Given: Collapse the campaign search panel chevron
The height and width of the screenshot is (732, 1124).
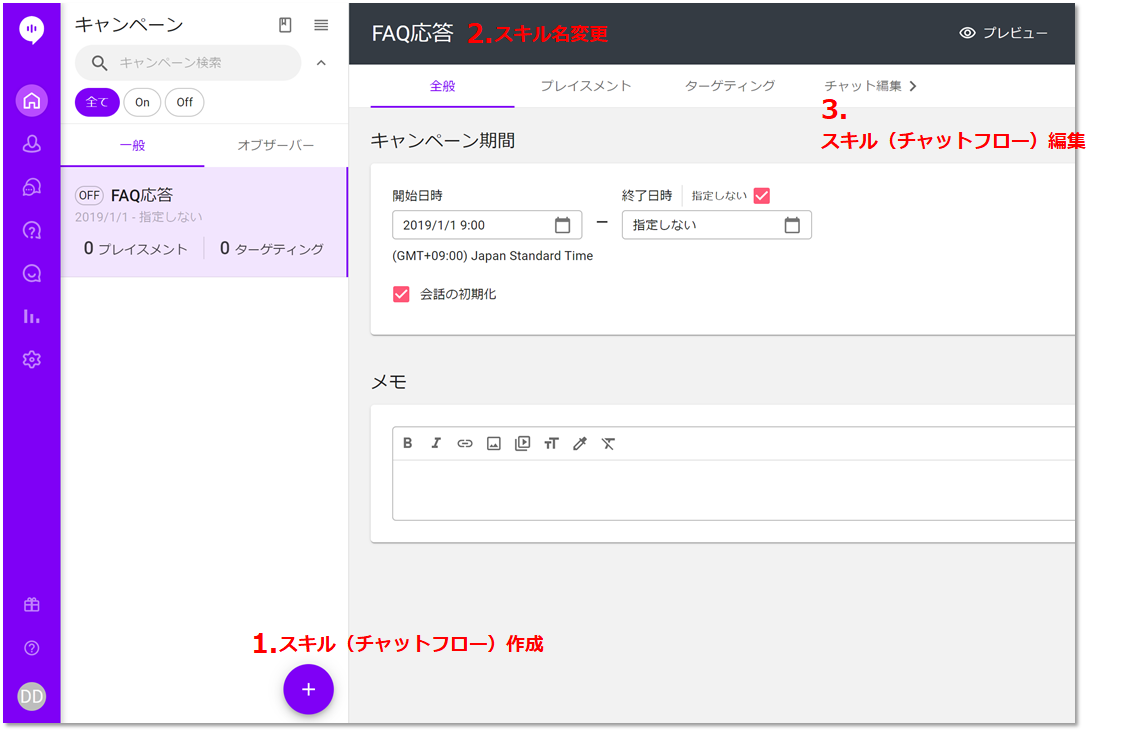Looking at the screenshot, I should point(321,63).
